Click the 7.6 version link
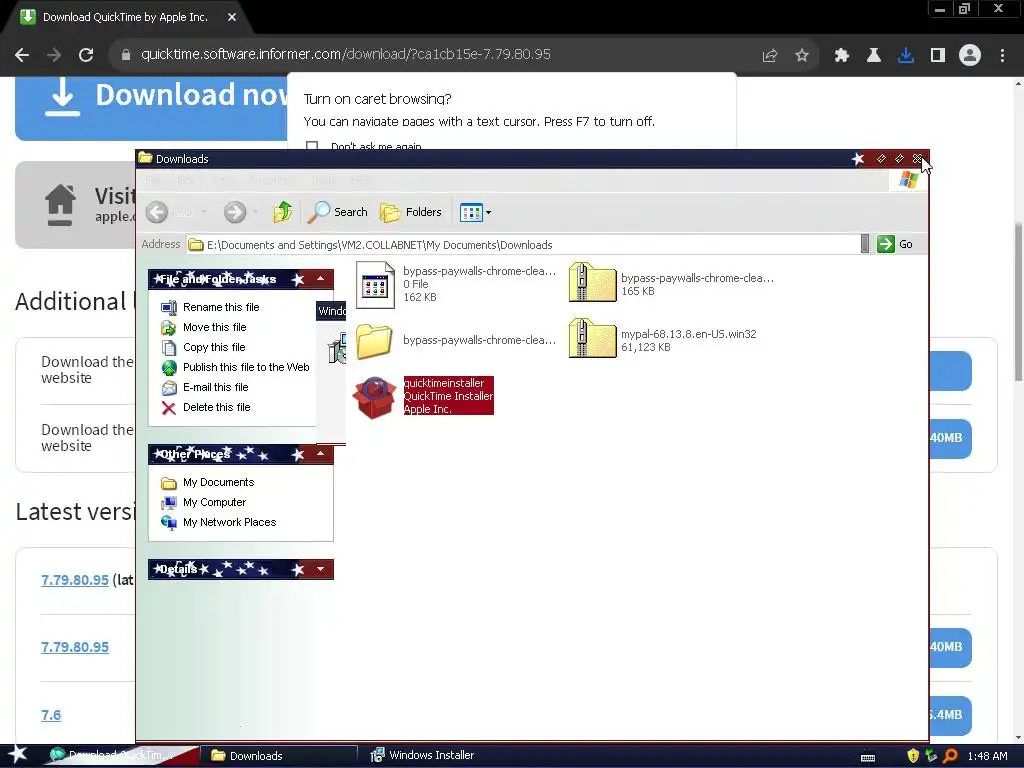Viewport: 1024px width, 768px height. [51, 715]
